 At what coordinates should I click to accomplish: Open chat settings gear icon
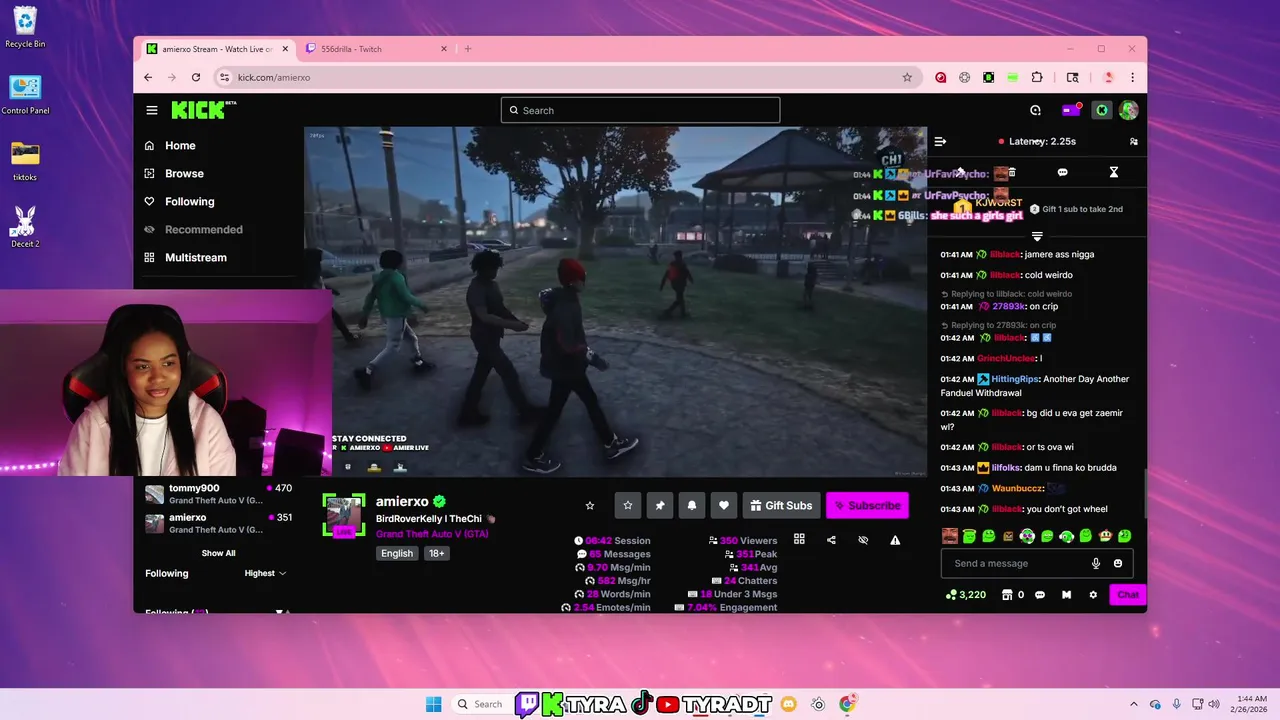tap(1093, 594)
